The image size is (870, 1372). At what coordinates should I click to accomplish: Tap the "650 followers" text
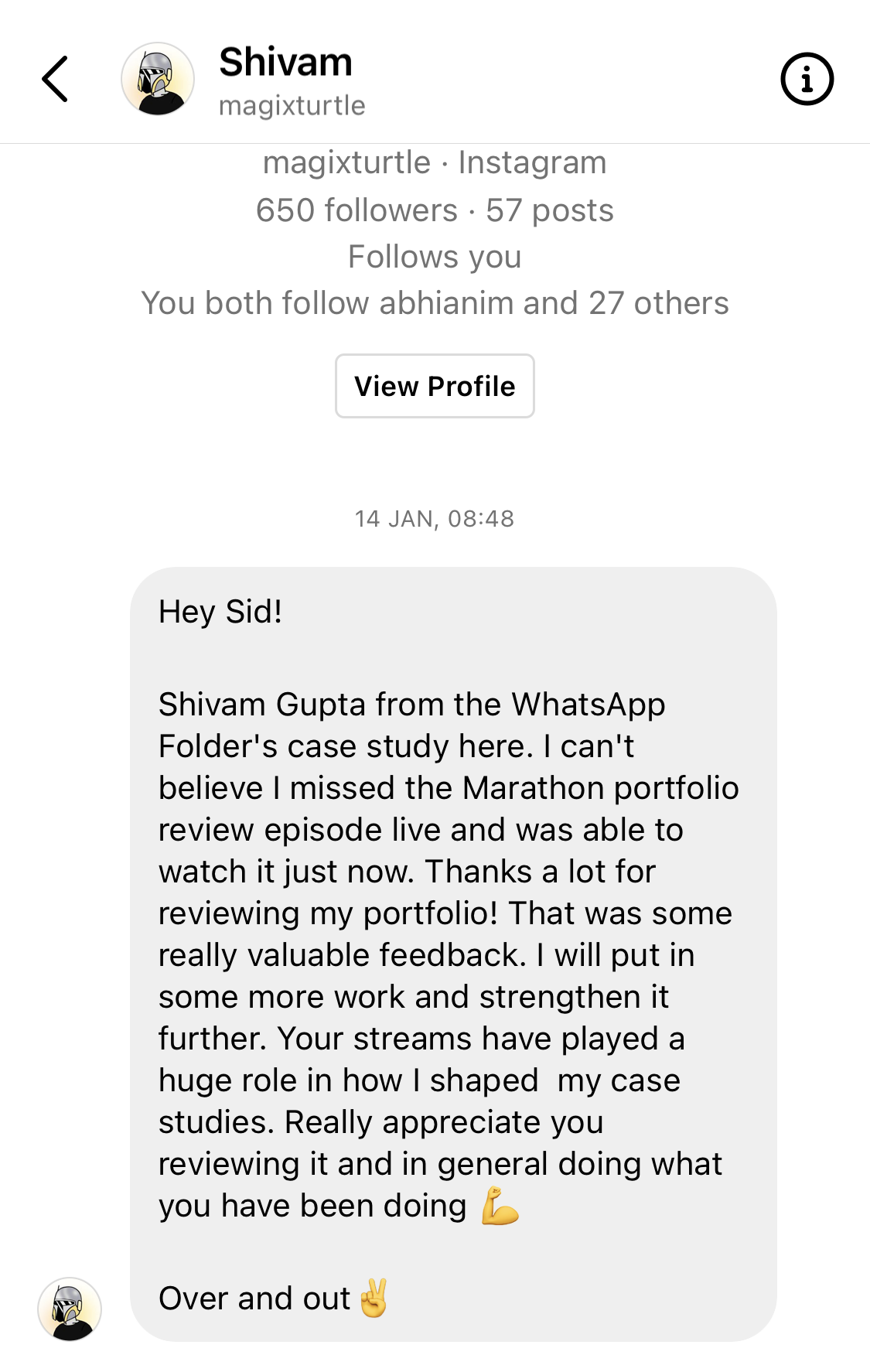(357, 210)
